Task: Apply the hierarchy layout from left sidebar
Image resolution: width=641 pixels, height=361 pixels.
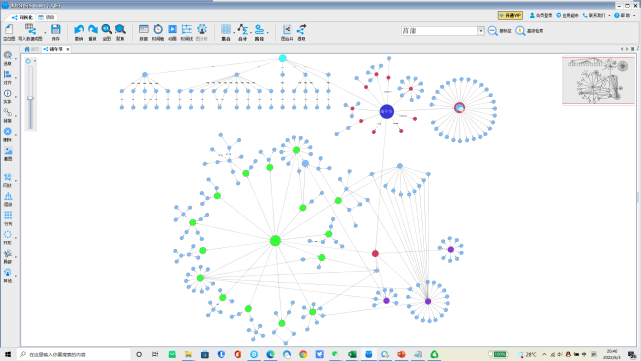Action: (8, 197)
